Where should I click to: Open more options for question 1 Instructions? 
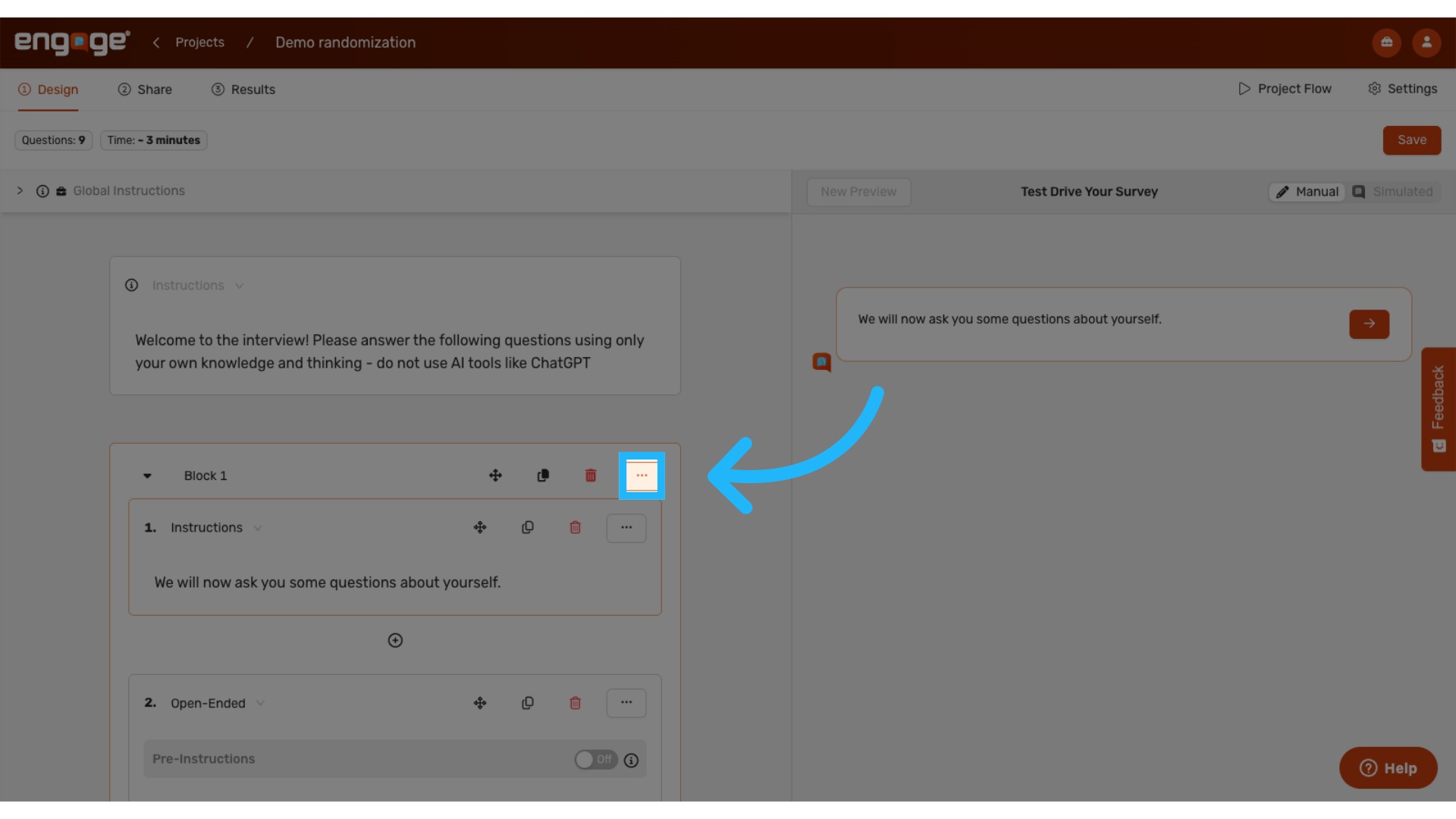626,528
